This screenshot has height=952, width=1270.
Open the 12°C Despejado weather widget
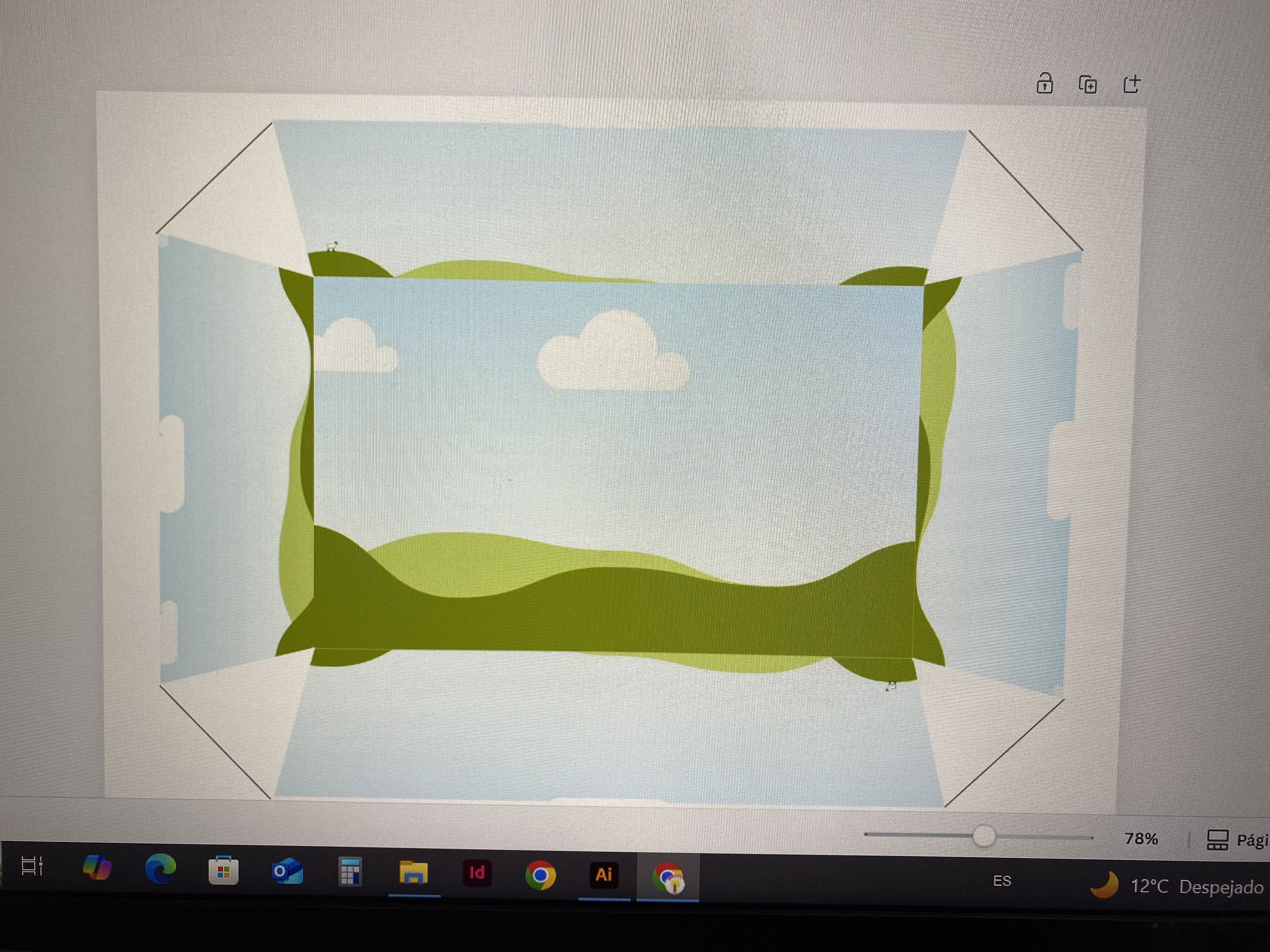[x=1177, y=886]
